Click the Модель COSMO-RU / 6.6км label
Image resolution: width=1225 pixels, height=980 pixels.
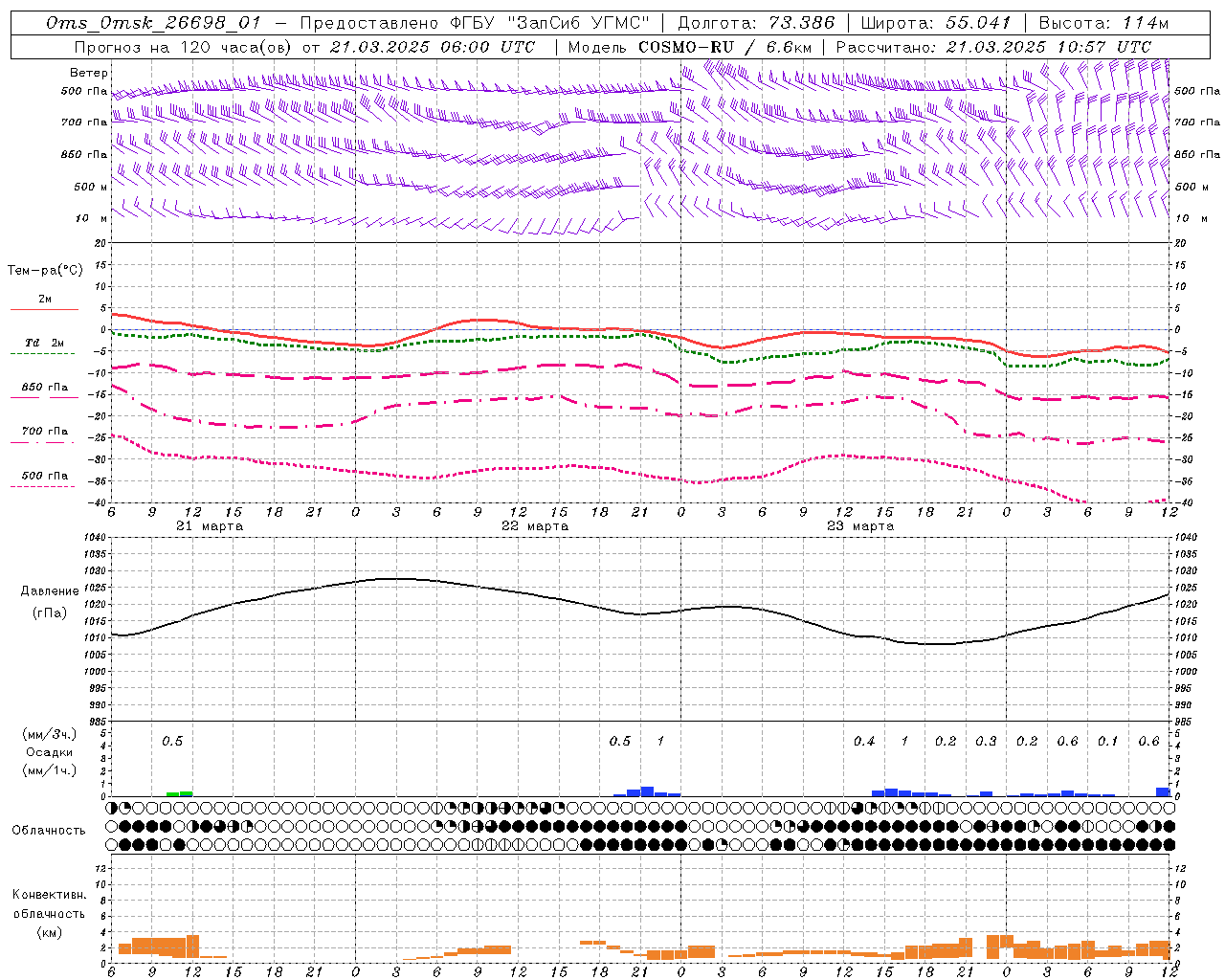[x=690, y=47]
